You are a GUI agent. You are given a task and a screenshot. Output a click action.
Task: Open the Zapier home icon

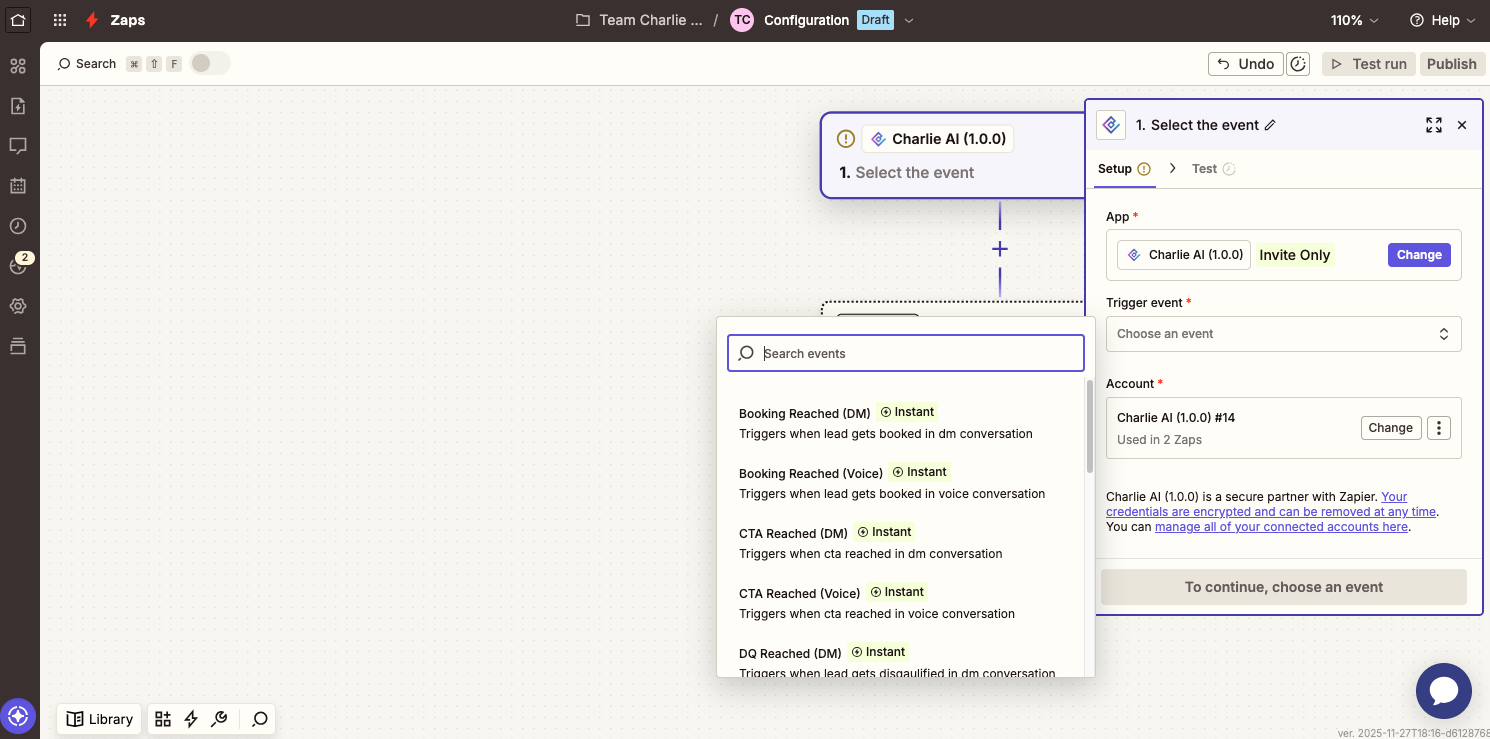click(18, 20)
